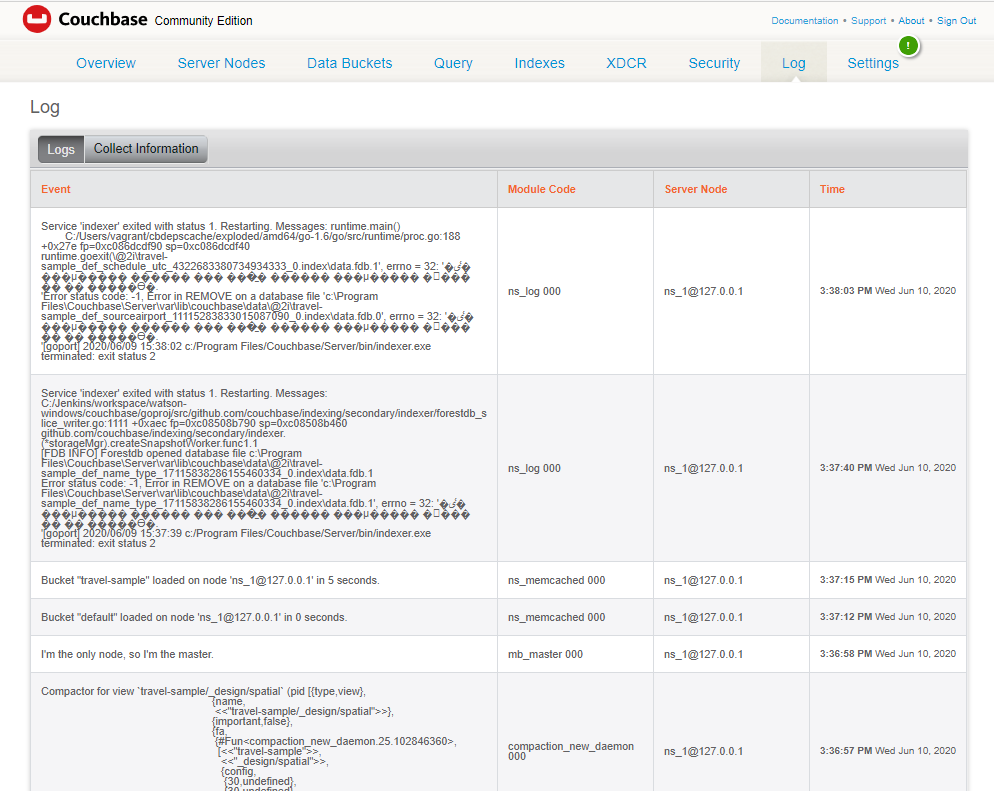
Task: Open the Settings tab
Action: tap(873, 63)
